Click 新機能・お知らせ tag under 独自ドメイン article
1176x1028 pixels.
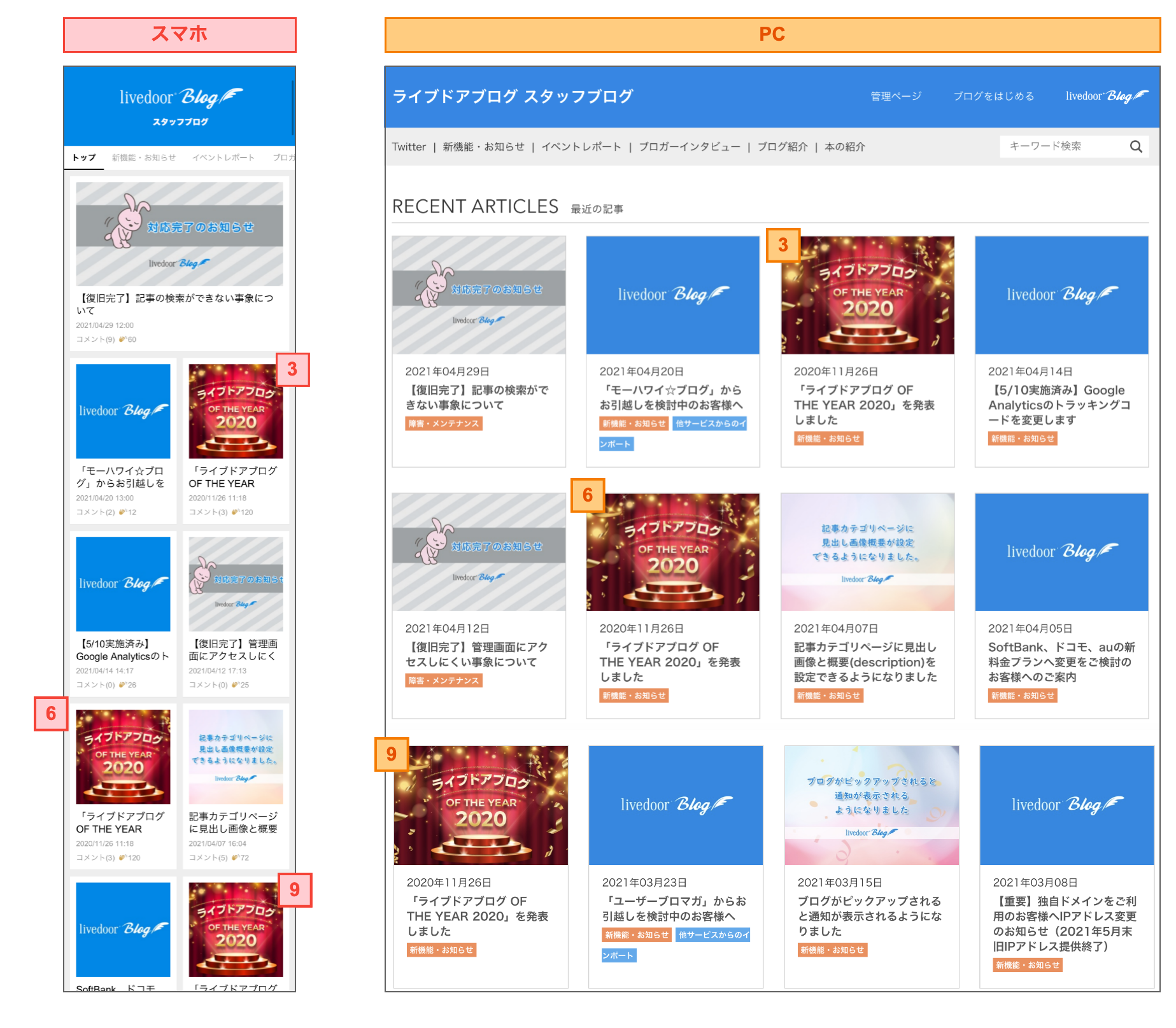(1028, 965)
